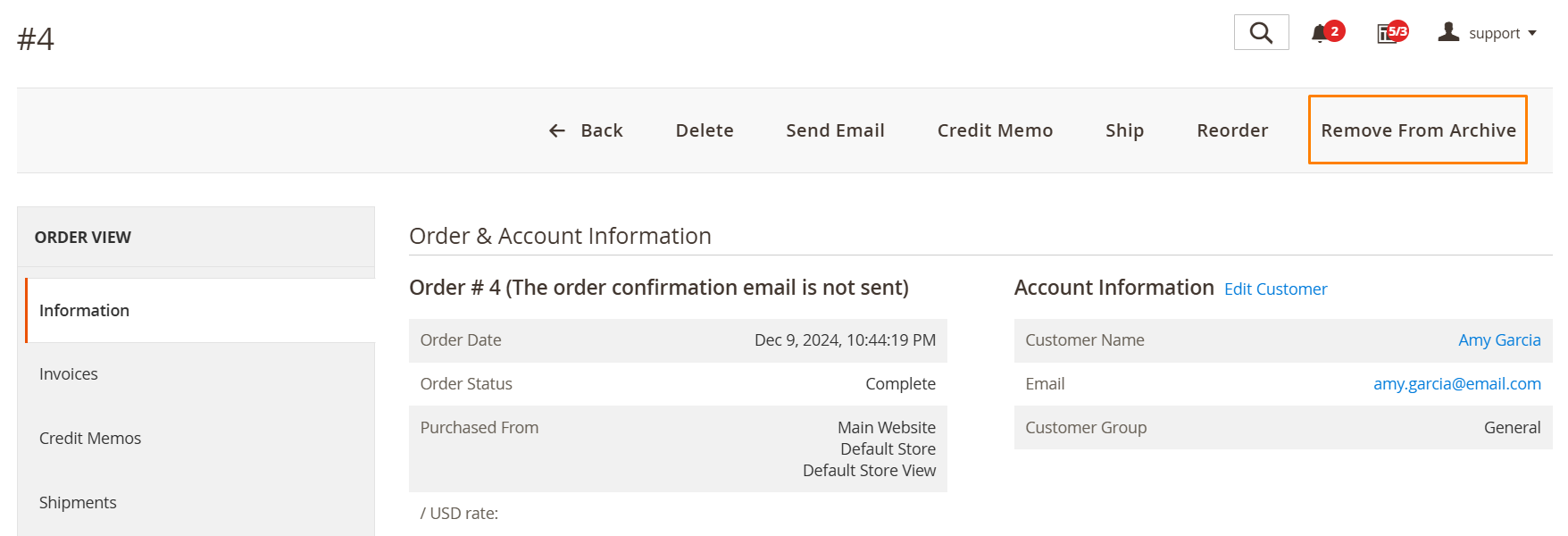1568x536 pixels.
Task: Click the Back arrow icon
Action: pyautogui.click(x=557, y=130)
